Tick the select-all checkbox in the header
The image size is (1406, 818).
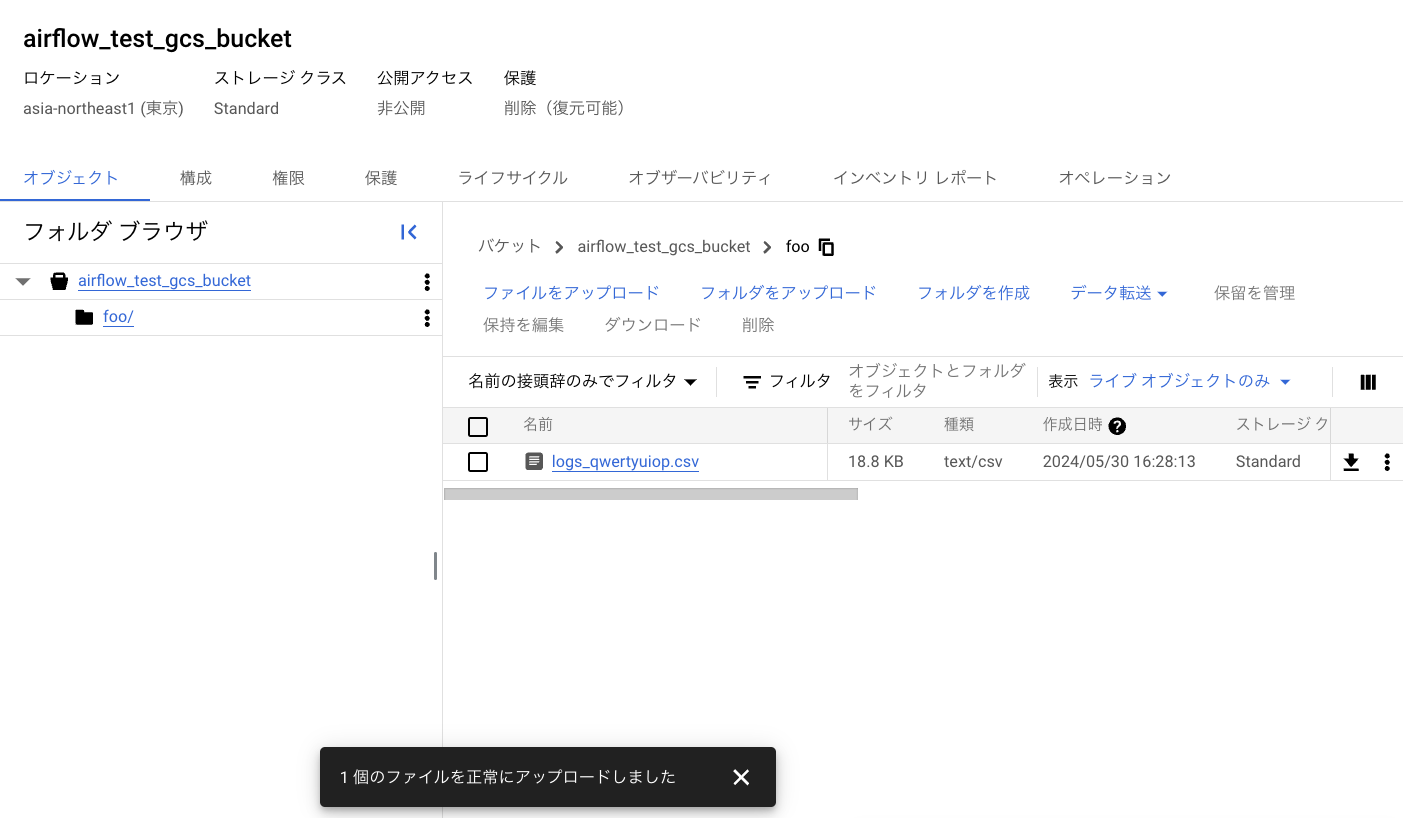click(478, 427)
